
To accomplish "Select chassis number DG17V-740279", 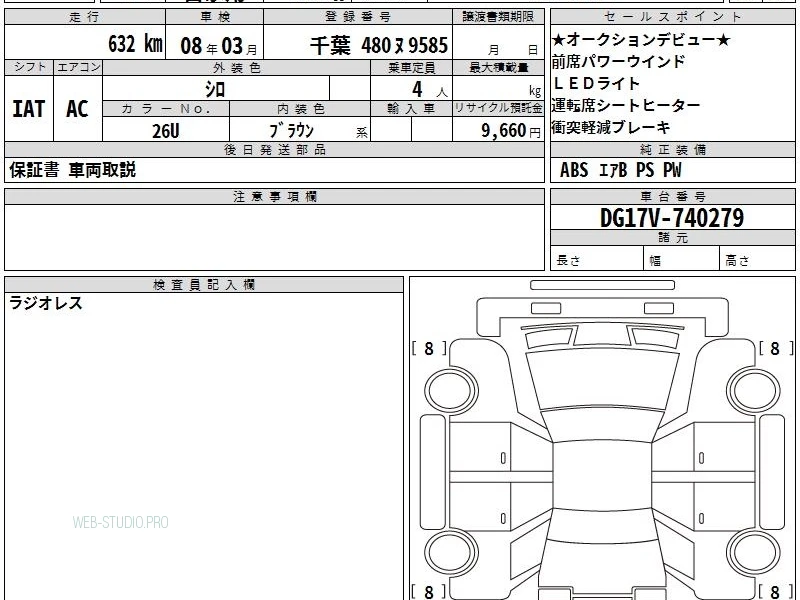I will pyautogui.click(x=672, y=218).
